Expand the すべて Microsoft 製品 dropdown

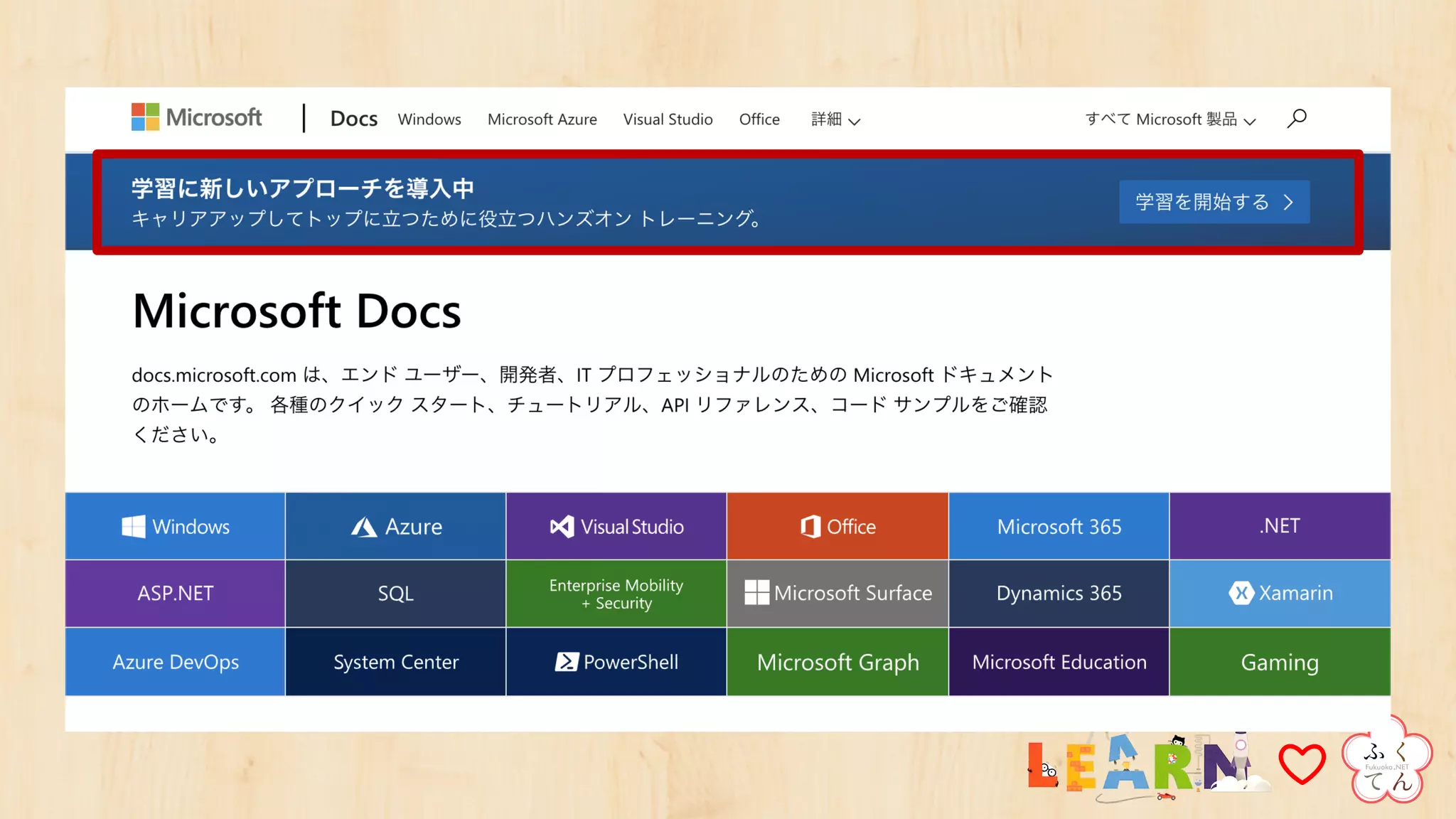(1170, 119)
